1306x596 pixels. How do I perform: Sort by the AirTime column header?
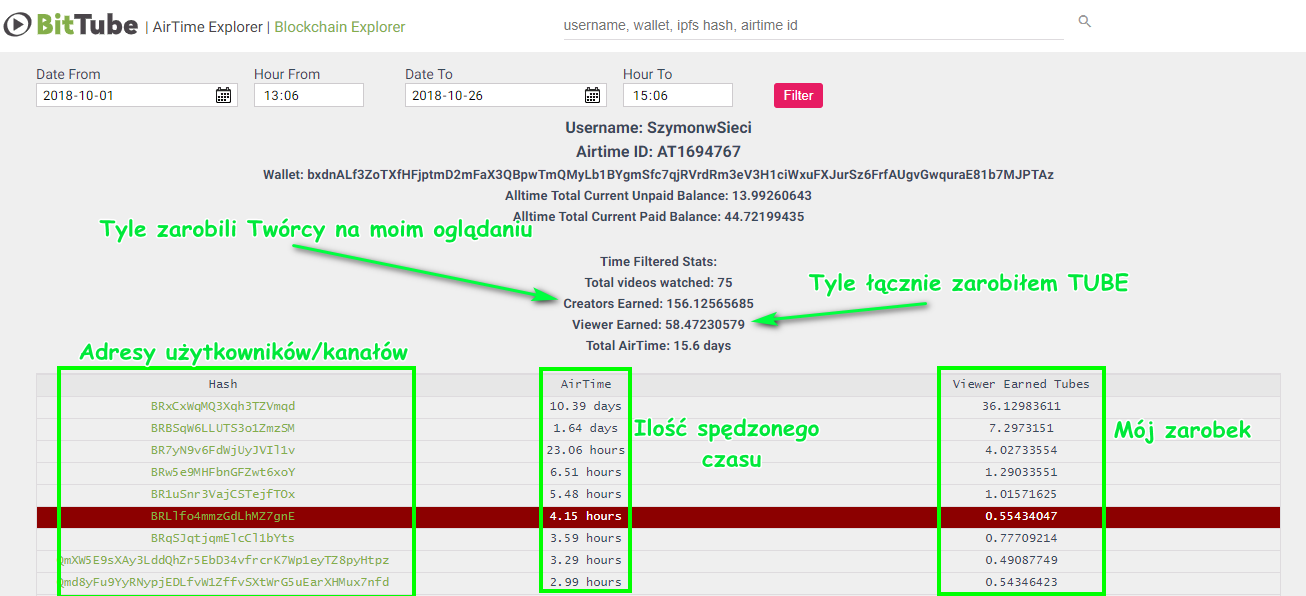(585, 384)
